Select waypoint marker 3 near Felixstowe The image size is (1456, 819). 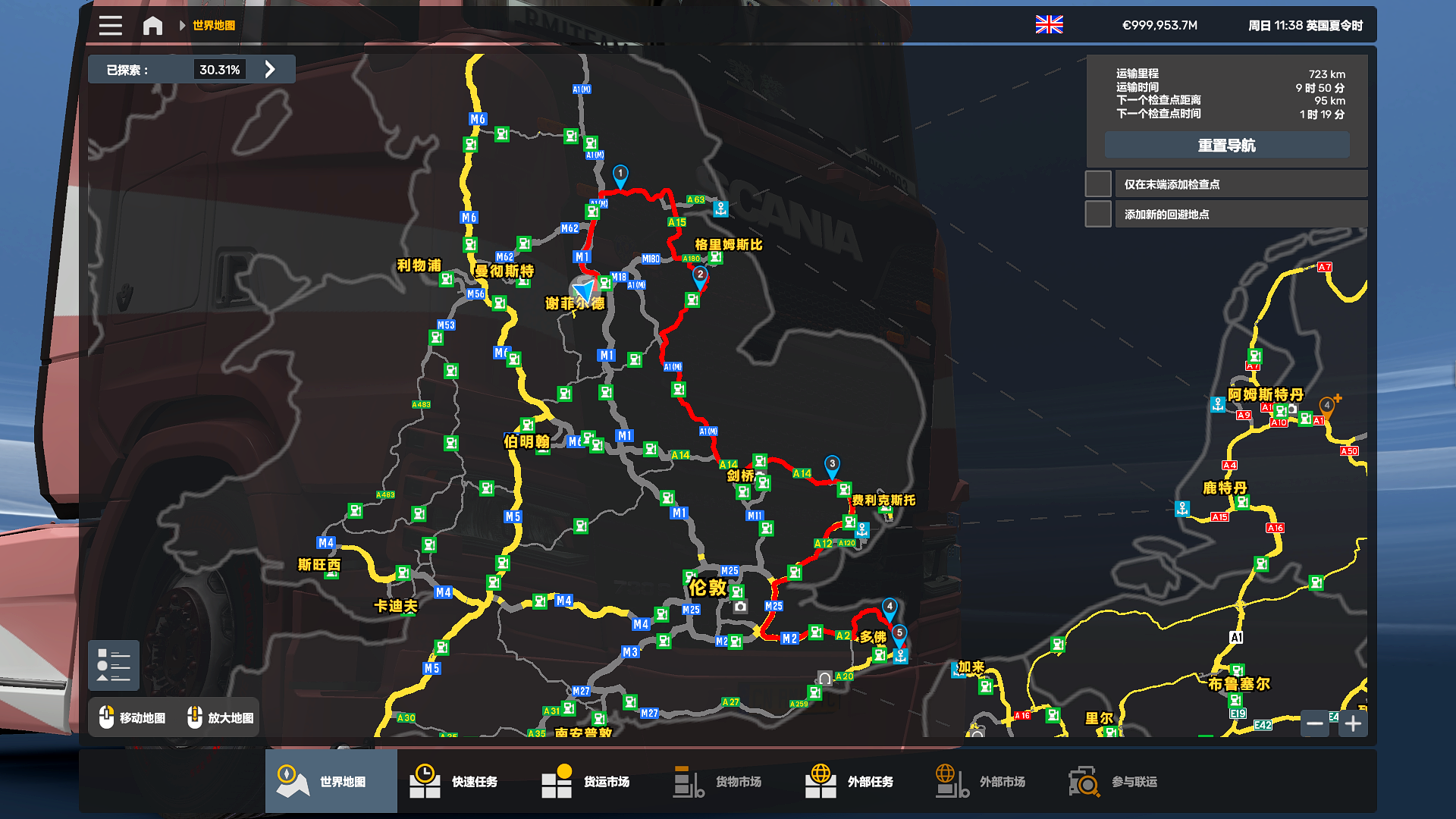click(832, 466)
